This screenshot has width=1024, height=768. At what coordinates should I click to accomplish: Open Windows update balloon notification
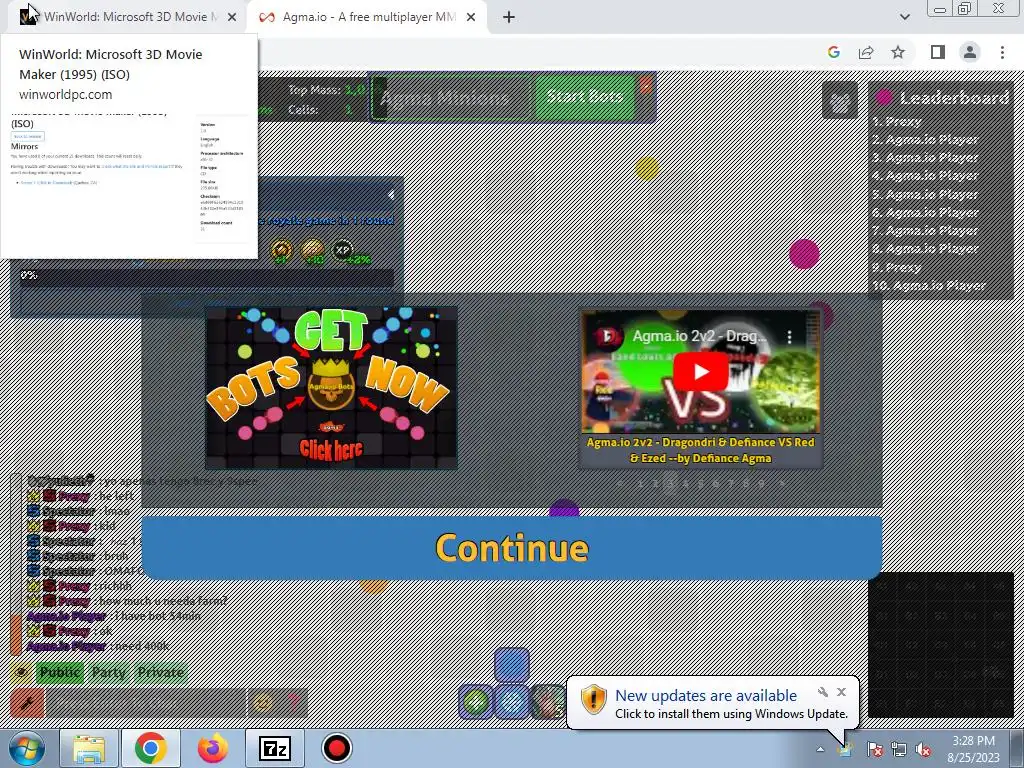pos(713,703)
